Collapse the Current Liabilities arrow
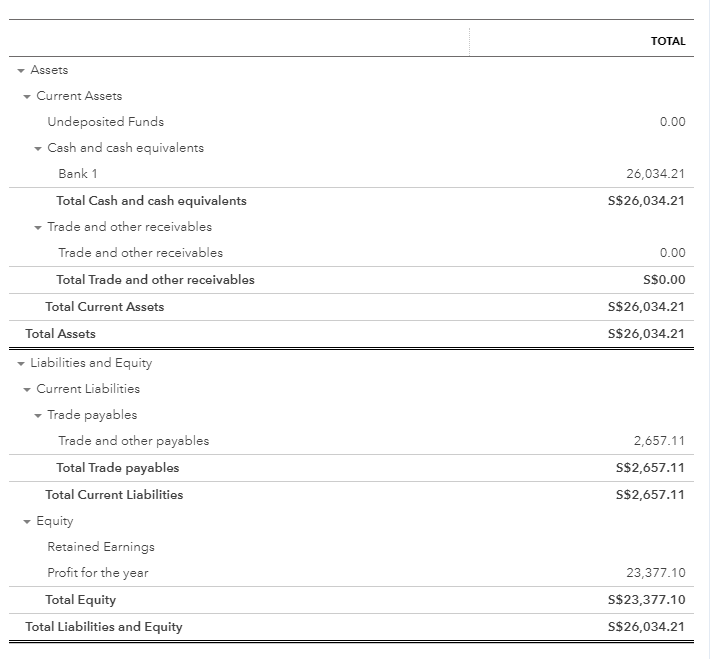 click(x=27, y=389)
